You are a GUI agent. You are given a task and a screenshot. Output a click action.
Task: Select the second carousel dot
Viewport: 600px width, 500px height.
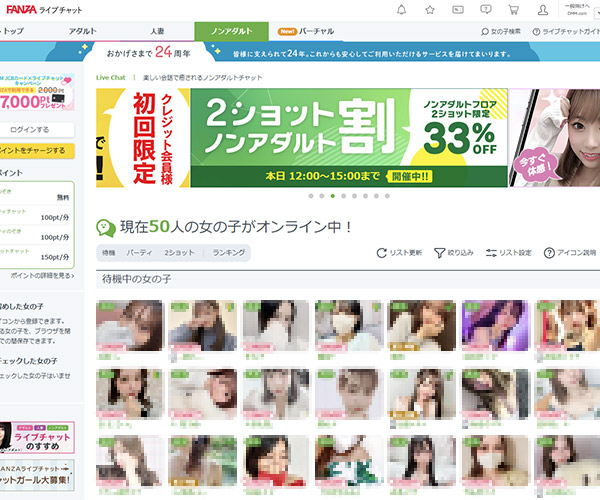(322, 196)
